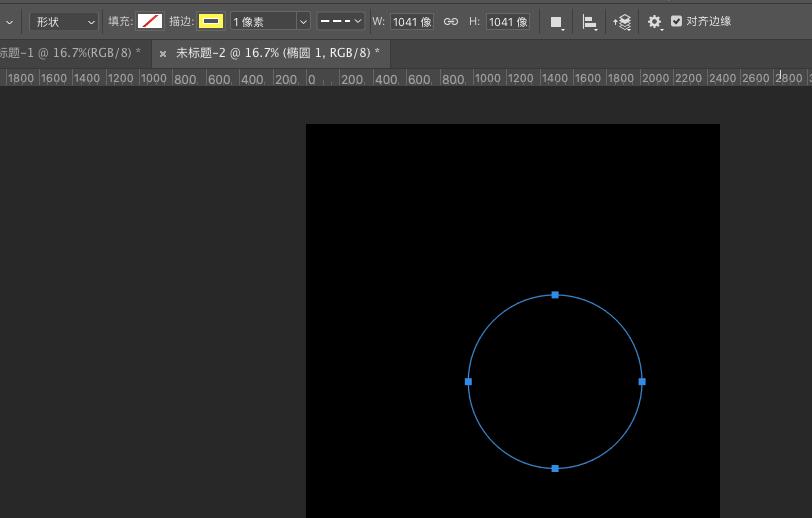Open the tool preset picker chevron
Image resolution: width=812 pixels, height=518 pixels.
click(9, 22)
